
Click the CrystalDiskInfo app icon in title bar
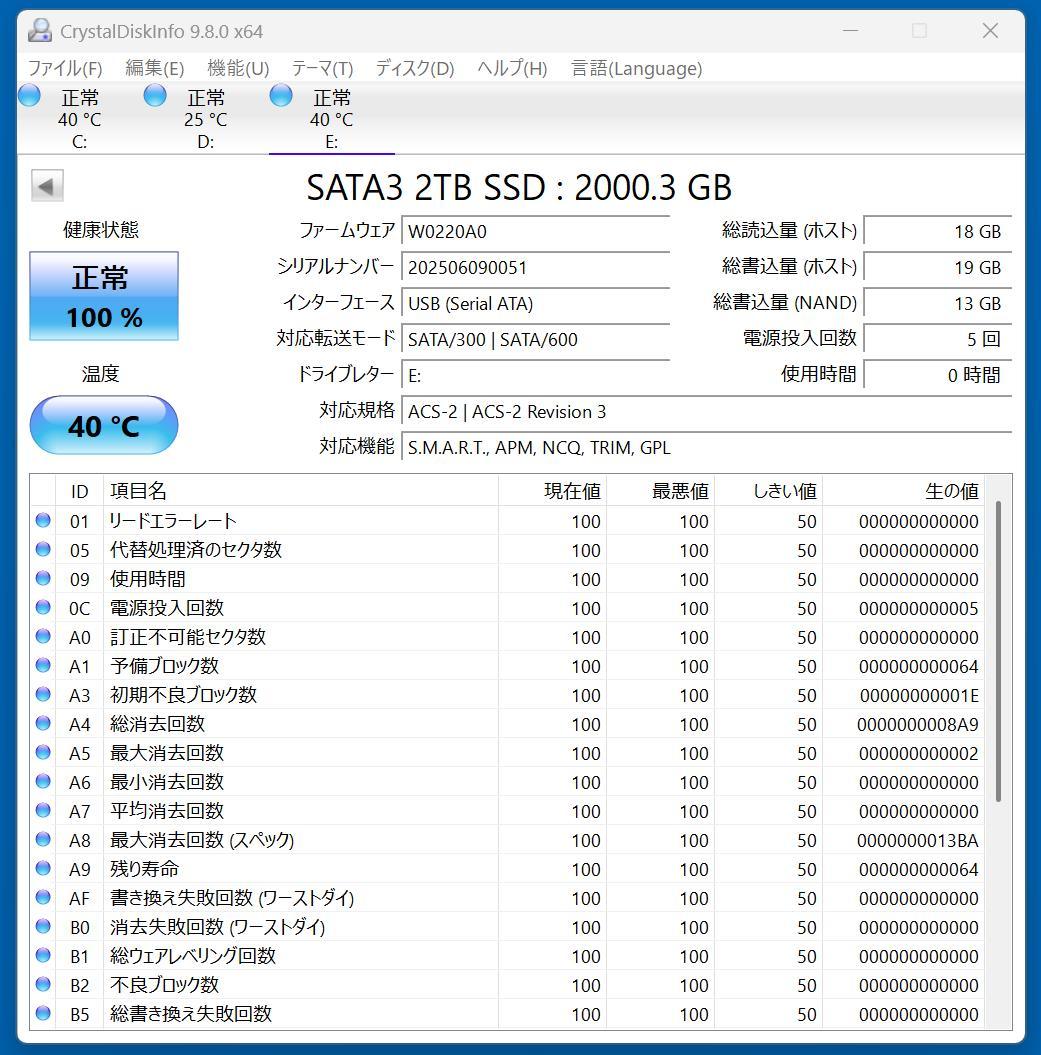tap(40, 31)
